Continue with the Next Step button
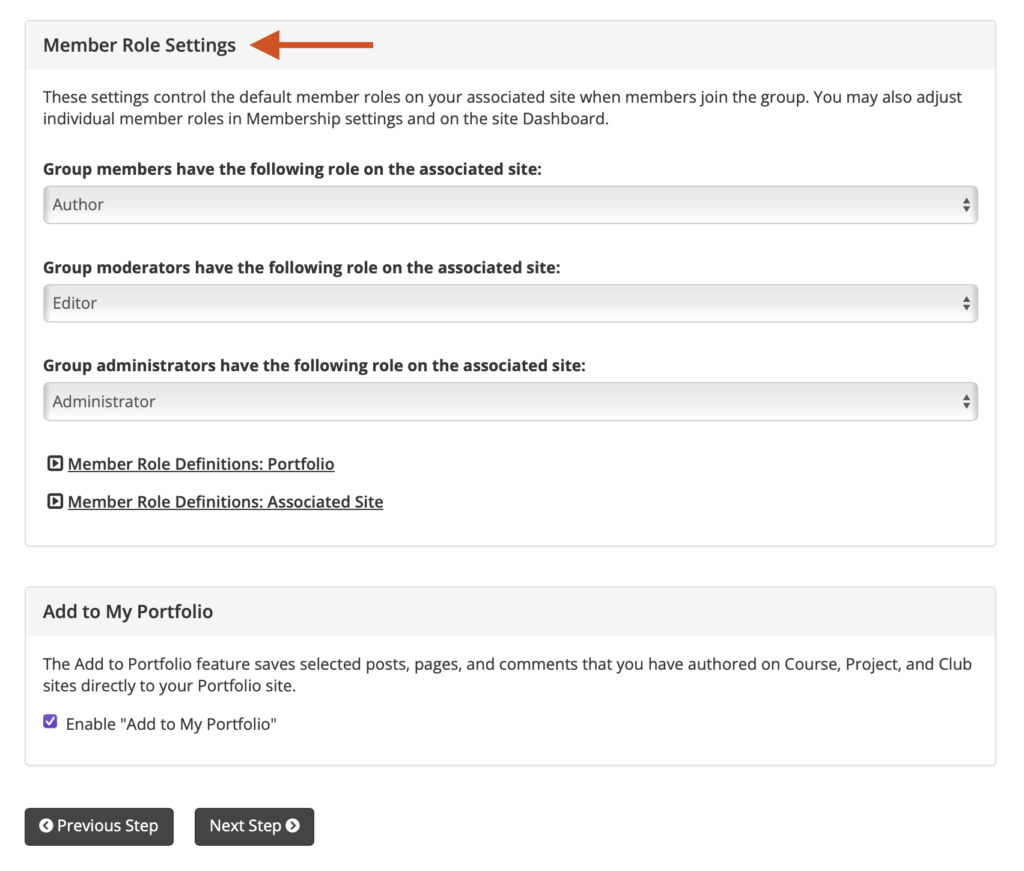 tap(254, 827)
